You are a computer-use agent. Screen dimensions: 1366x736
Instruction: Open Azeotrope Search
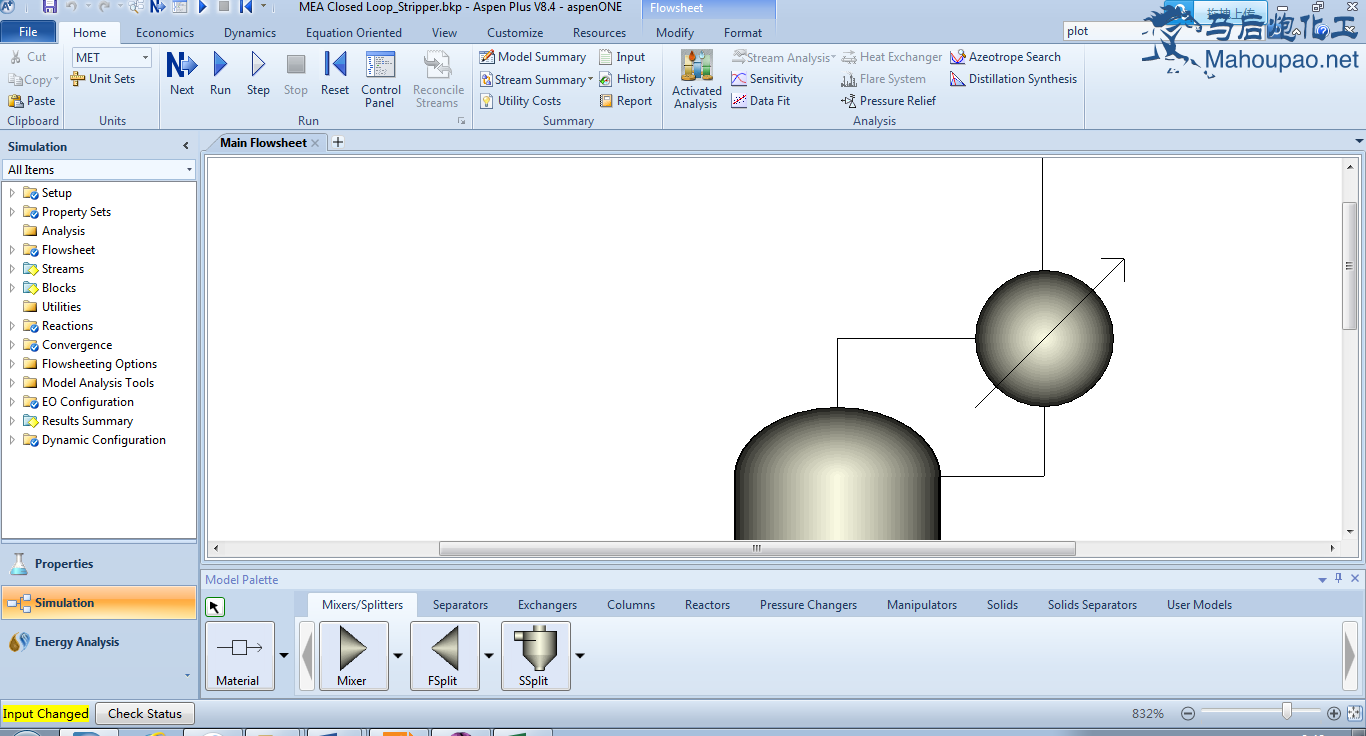tap(1005, 57)
